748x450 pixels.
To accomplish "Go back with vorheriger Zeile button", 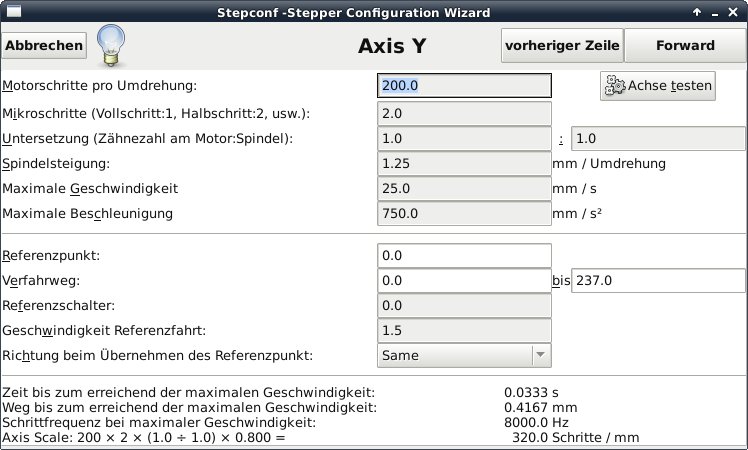I will [x=562, y=45].
